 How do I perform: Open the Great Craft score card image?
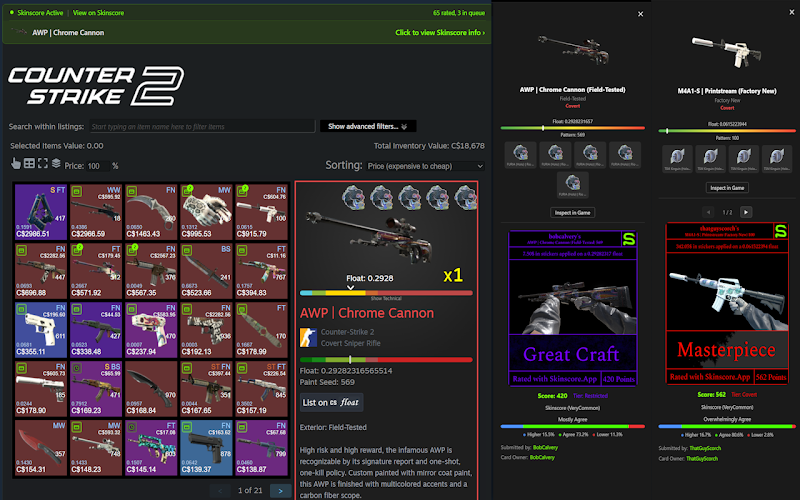point(572,308)
